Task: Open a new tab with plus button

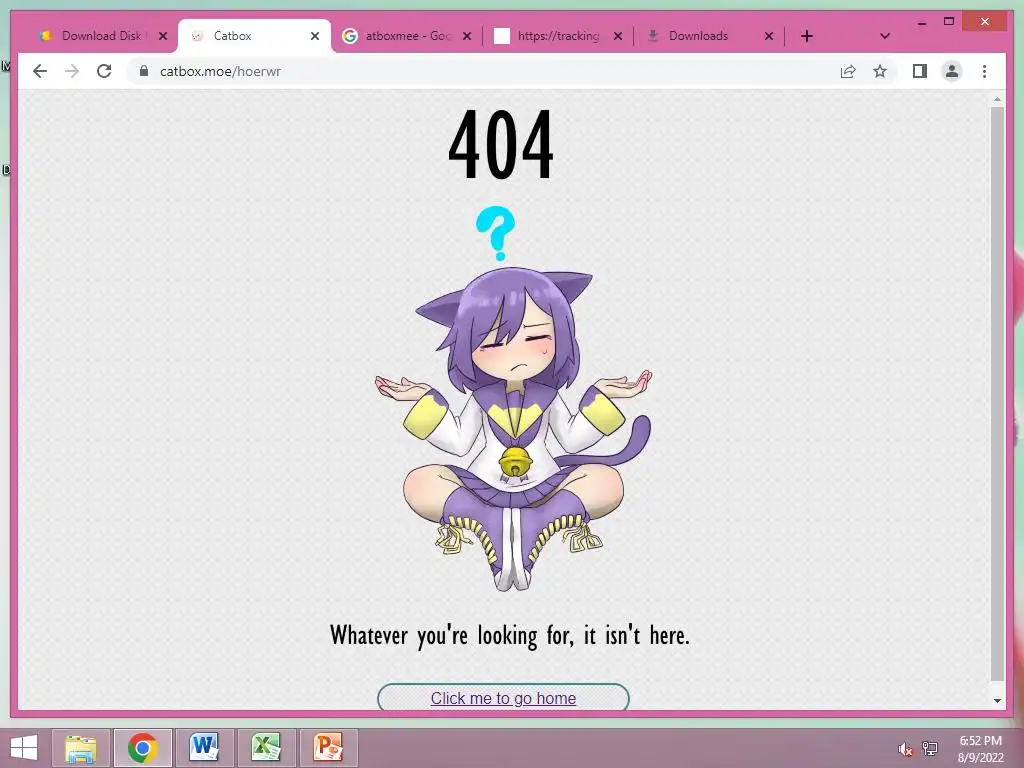Action: (807, 36)
